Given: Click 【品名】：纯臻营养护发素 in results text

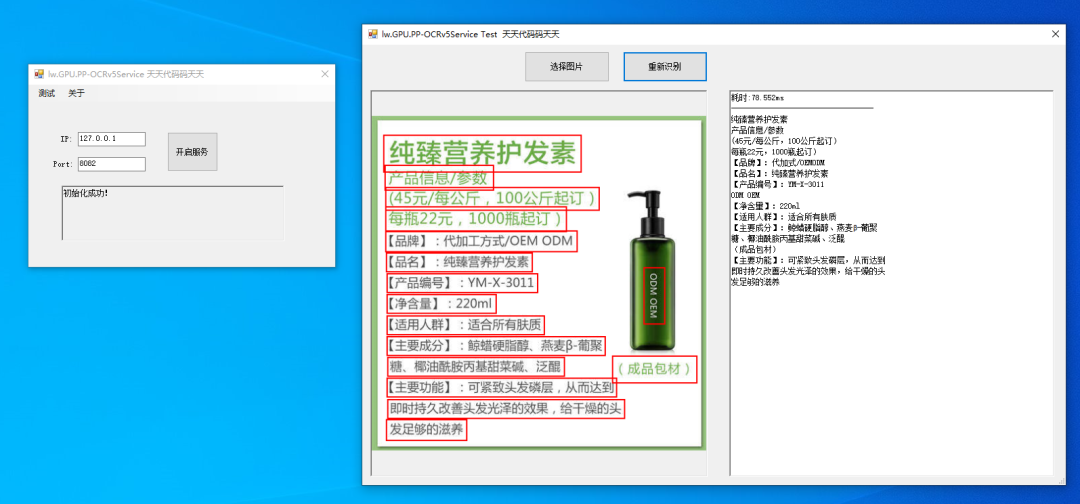Looking at the screenshot, I should tap(780, 174).
